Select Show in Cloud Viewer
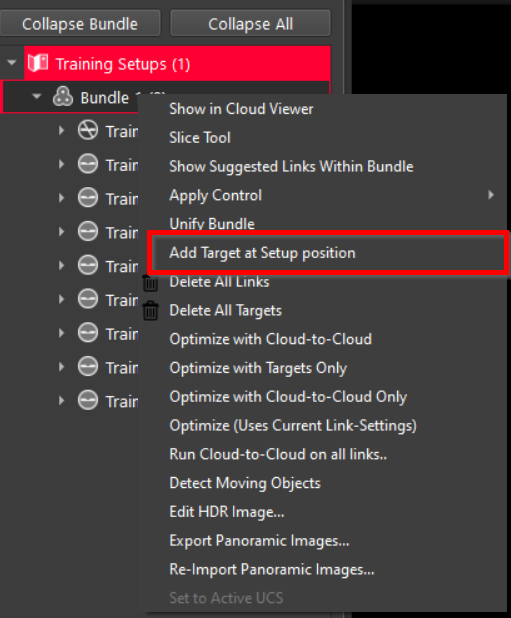Screen dimensions: 511x618 [241, 109]
